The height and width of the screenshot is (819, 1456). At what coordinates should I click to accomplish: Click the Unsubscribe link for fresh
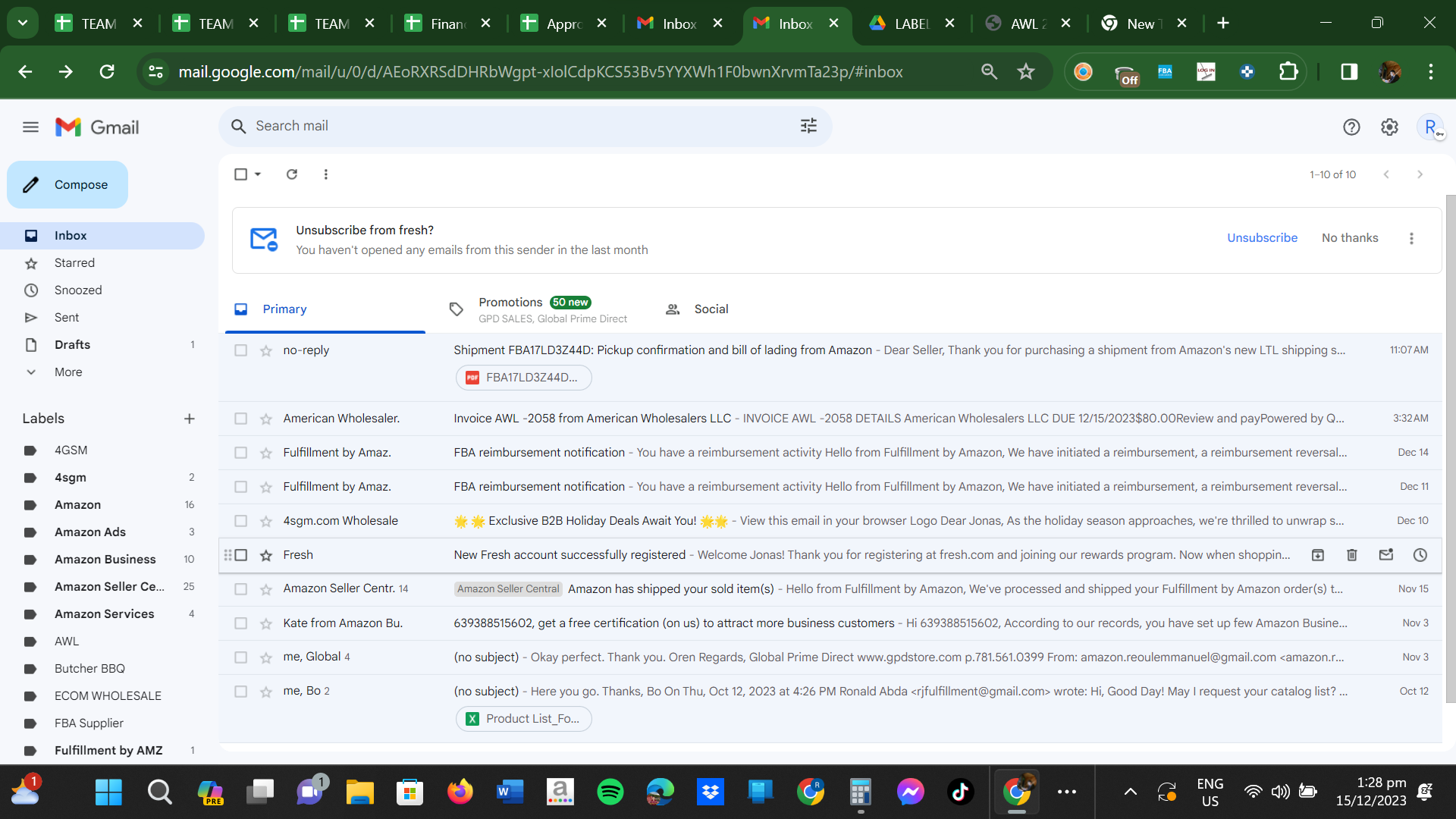click(x=1262, y=238)
